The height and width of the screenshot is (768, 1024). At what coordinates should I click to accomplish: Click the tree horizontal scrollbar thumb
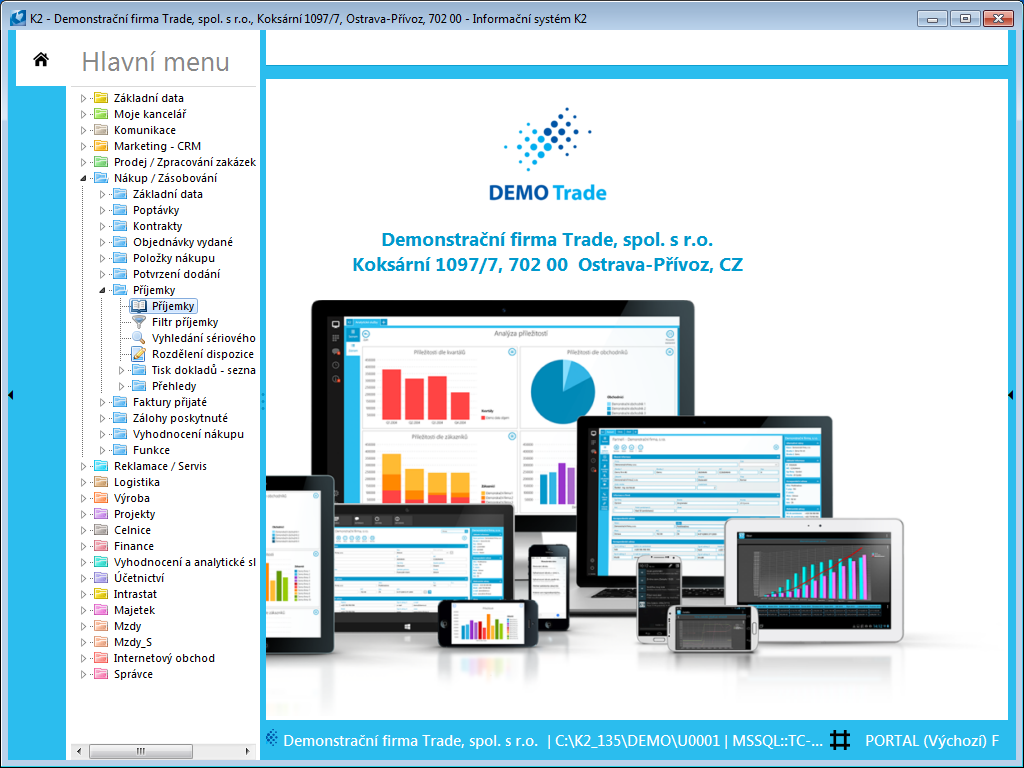pos(140,751)
